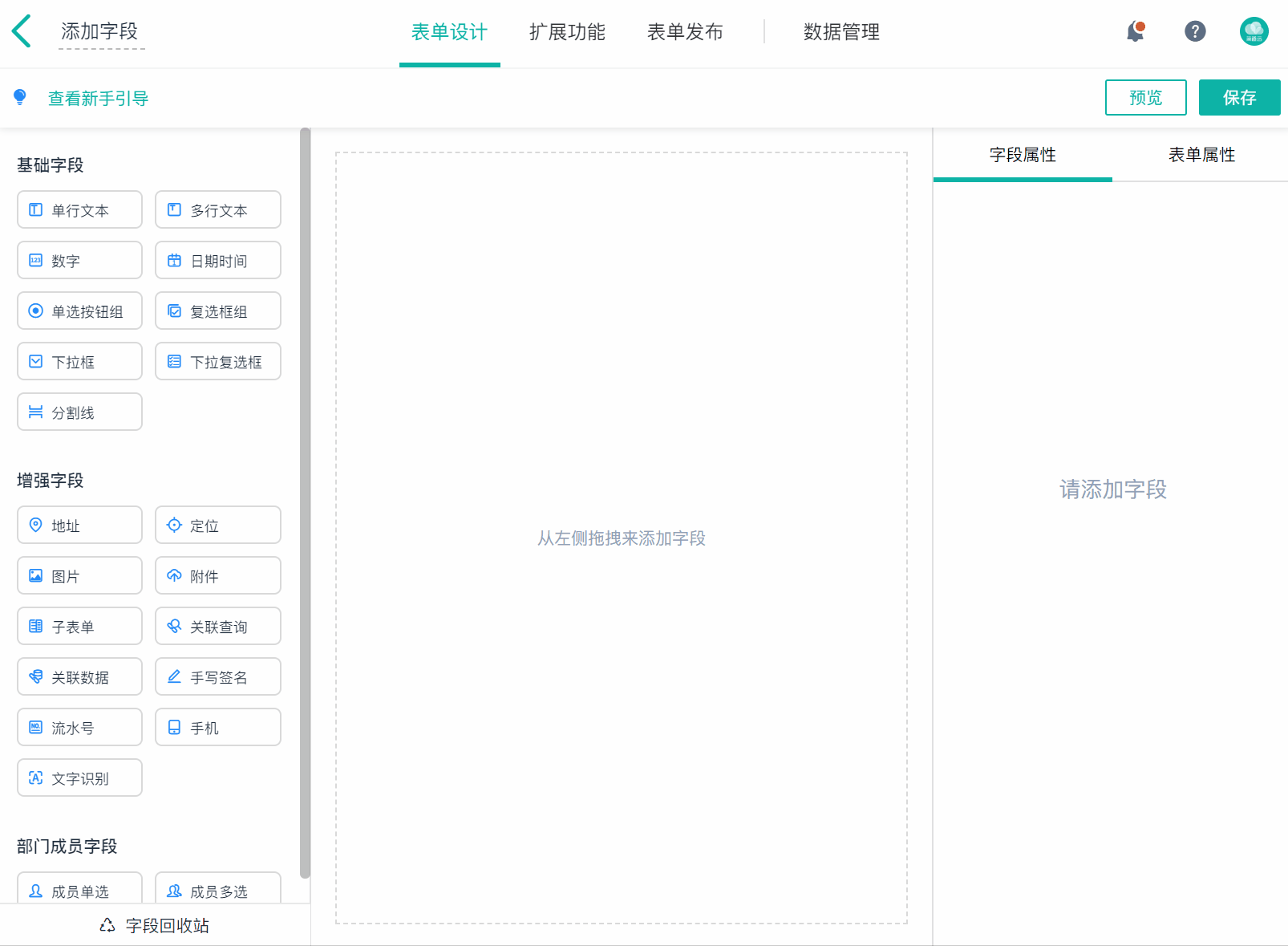This screenshot has height=946, width=1288.
Task: Open the 字段回收站 recycle bin
Action: 155,925
